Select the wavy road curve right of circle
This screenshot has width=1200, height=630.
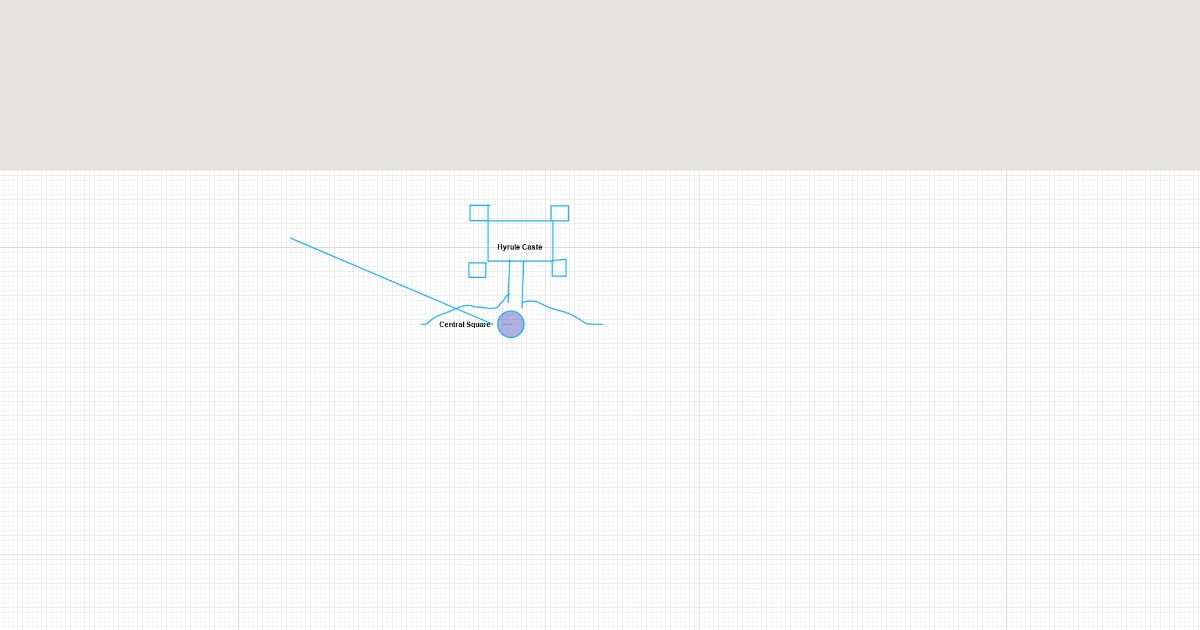coord(562,312)
